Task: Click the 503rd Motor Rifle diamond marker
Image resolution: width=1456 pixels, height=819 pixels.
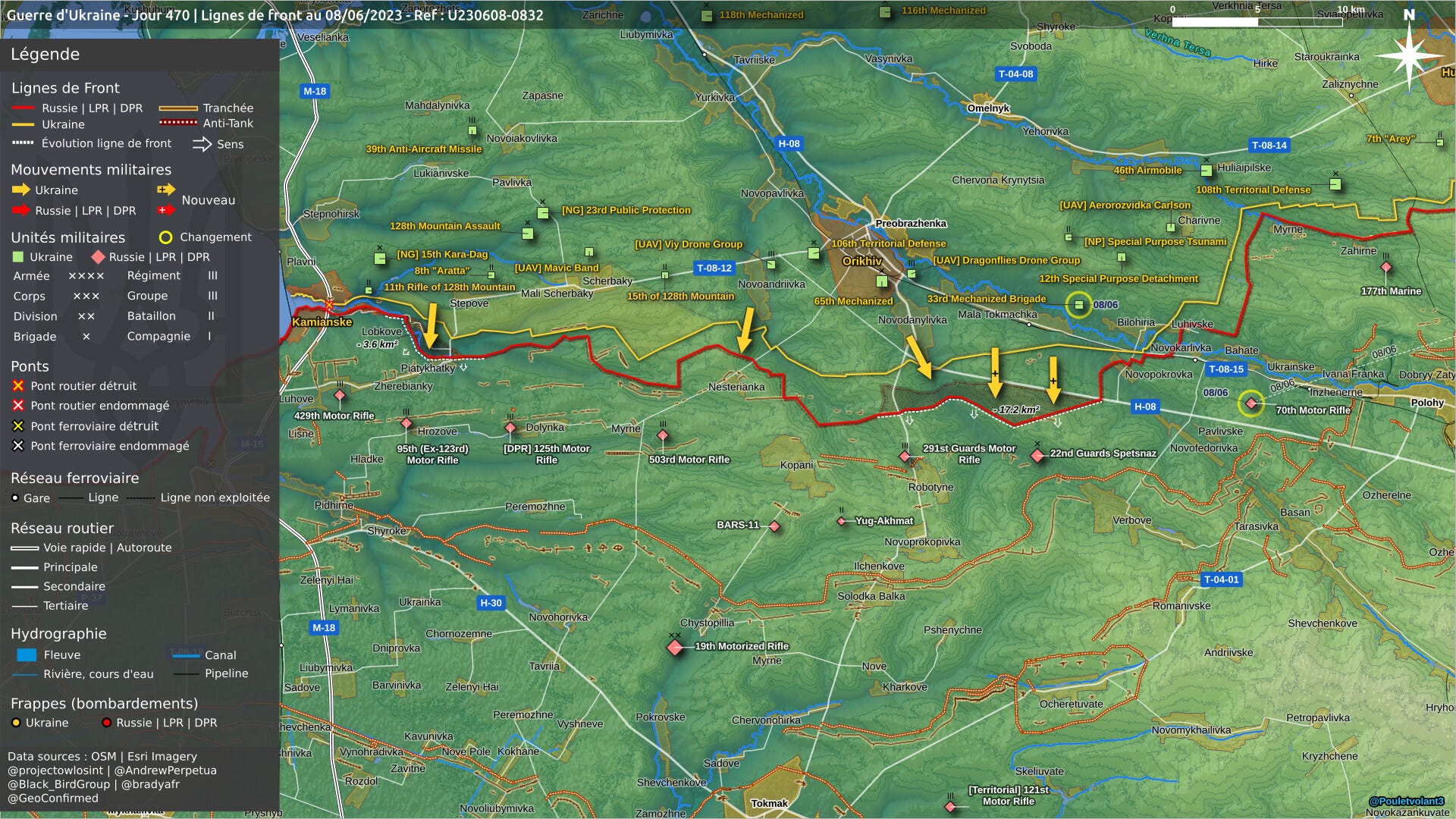Action: tap(663, 435)
